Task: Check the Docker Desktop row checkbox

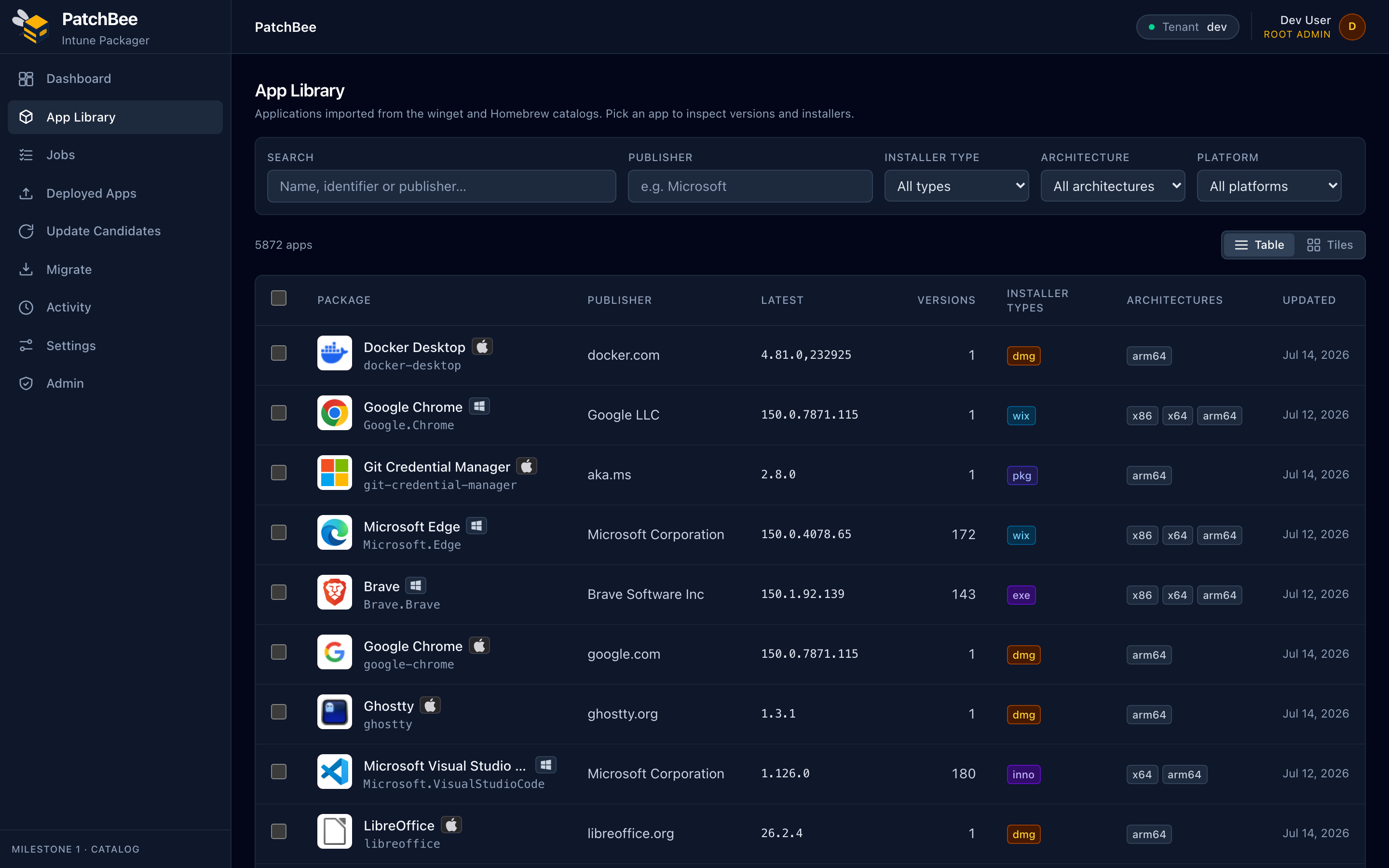Action: tap(278, 353)
